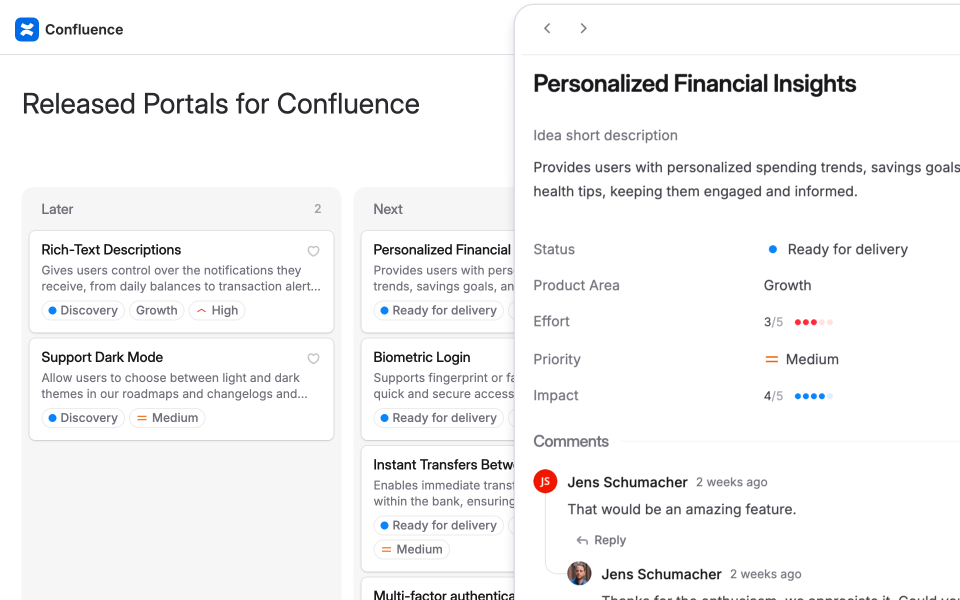Viewport: 960px width, 600px height.
Task: Click the reply arrow icon under the comment
Action: click(x=582, y=540)
